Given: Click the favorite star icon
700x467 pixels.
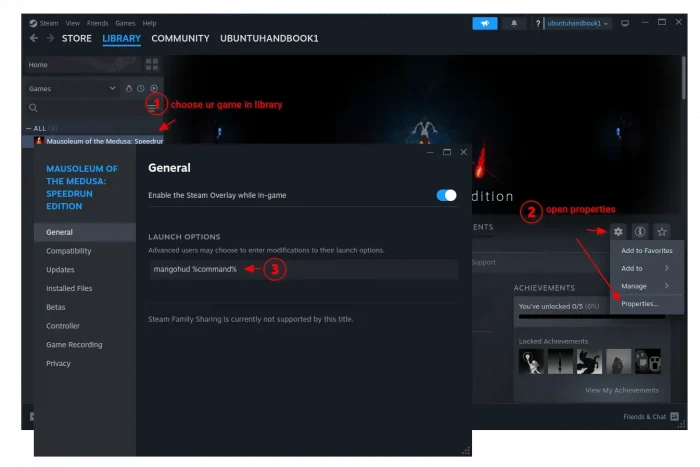Looking at the screenshot, I should coord(662,231).
